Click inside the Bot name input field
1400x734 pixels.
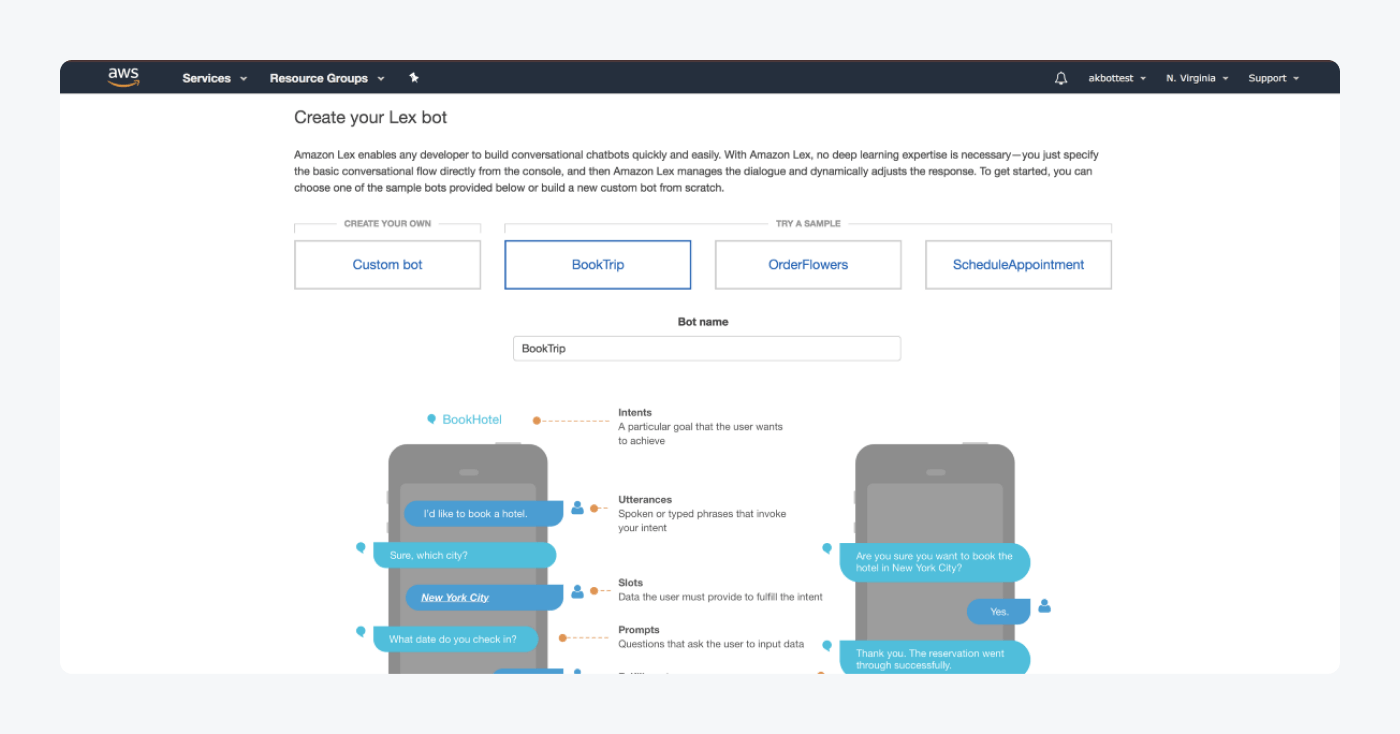pyautogui.click(x=707, y=348)
